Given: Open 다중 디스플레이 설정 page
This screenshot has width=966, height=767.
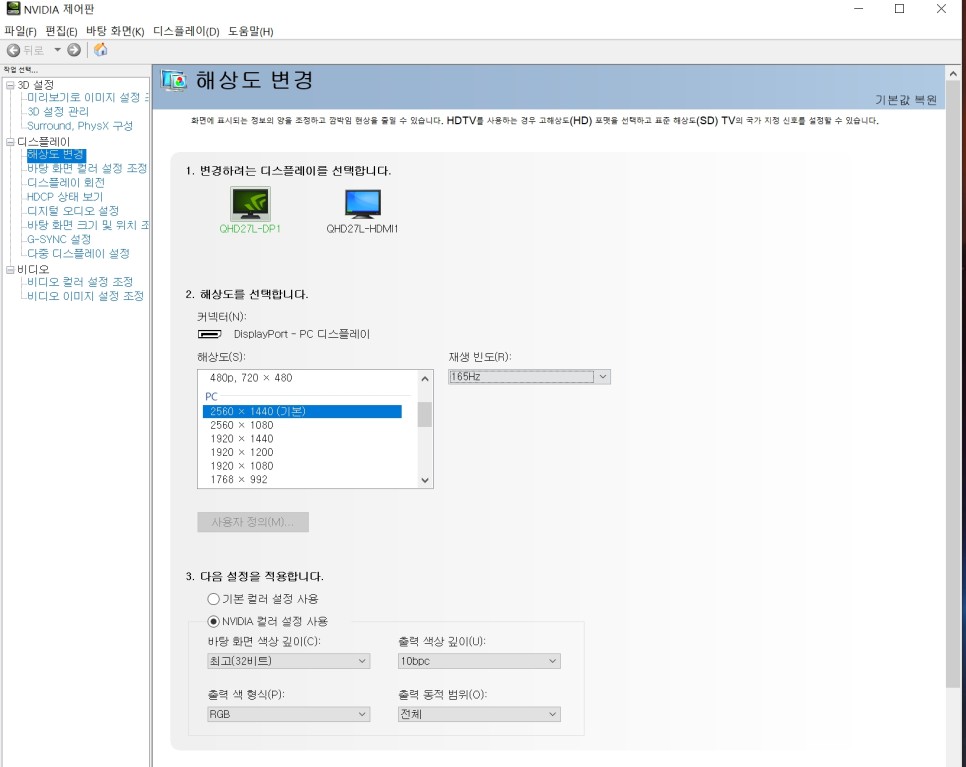Looking at the screenshot, I should pos(78,253).
